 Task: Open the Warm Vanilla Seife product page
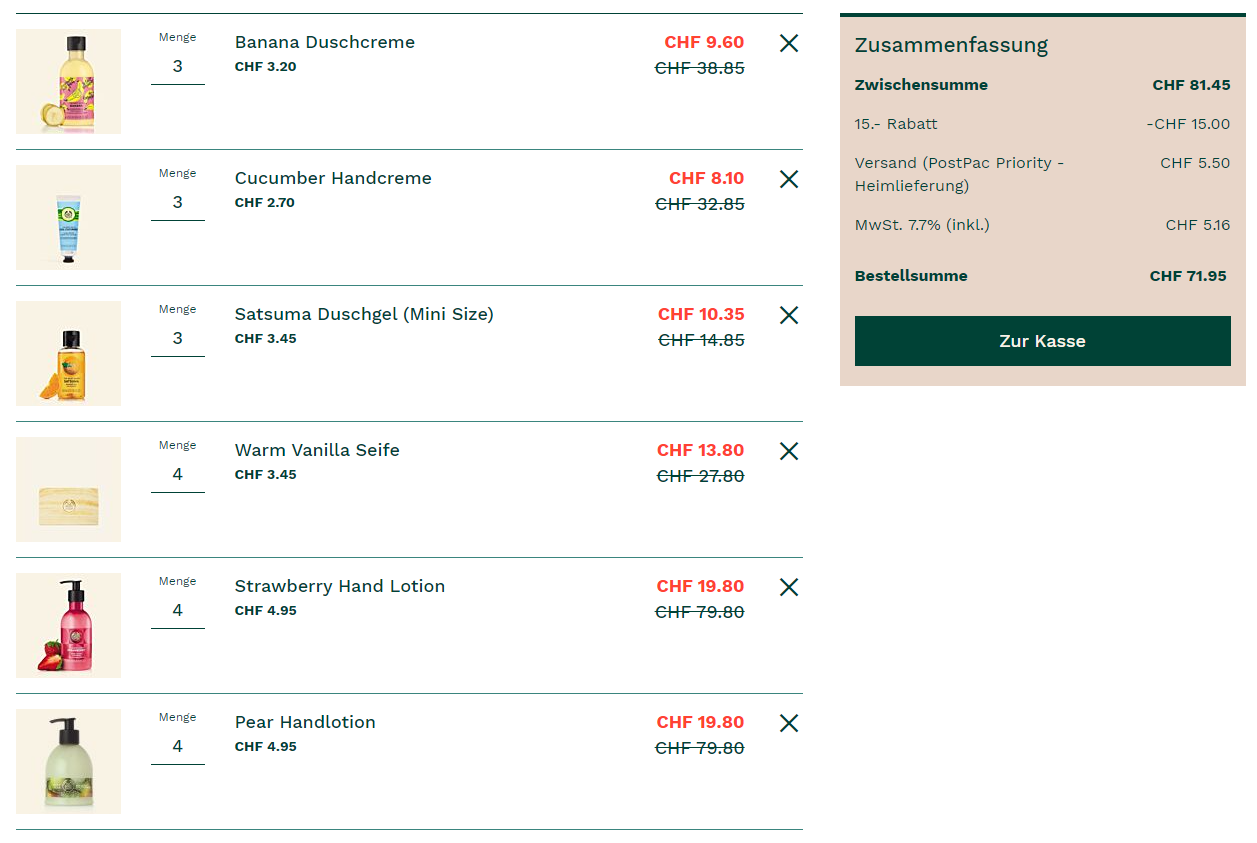(x=317, y=450)
